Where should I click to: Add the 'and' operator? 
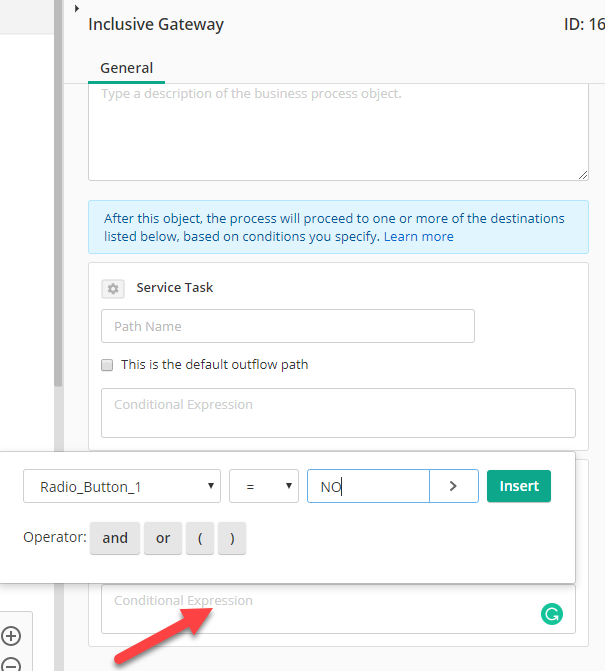pyautogui.click(x=115, y=538)
